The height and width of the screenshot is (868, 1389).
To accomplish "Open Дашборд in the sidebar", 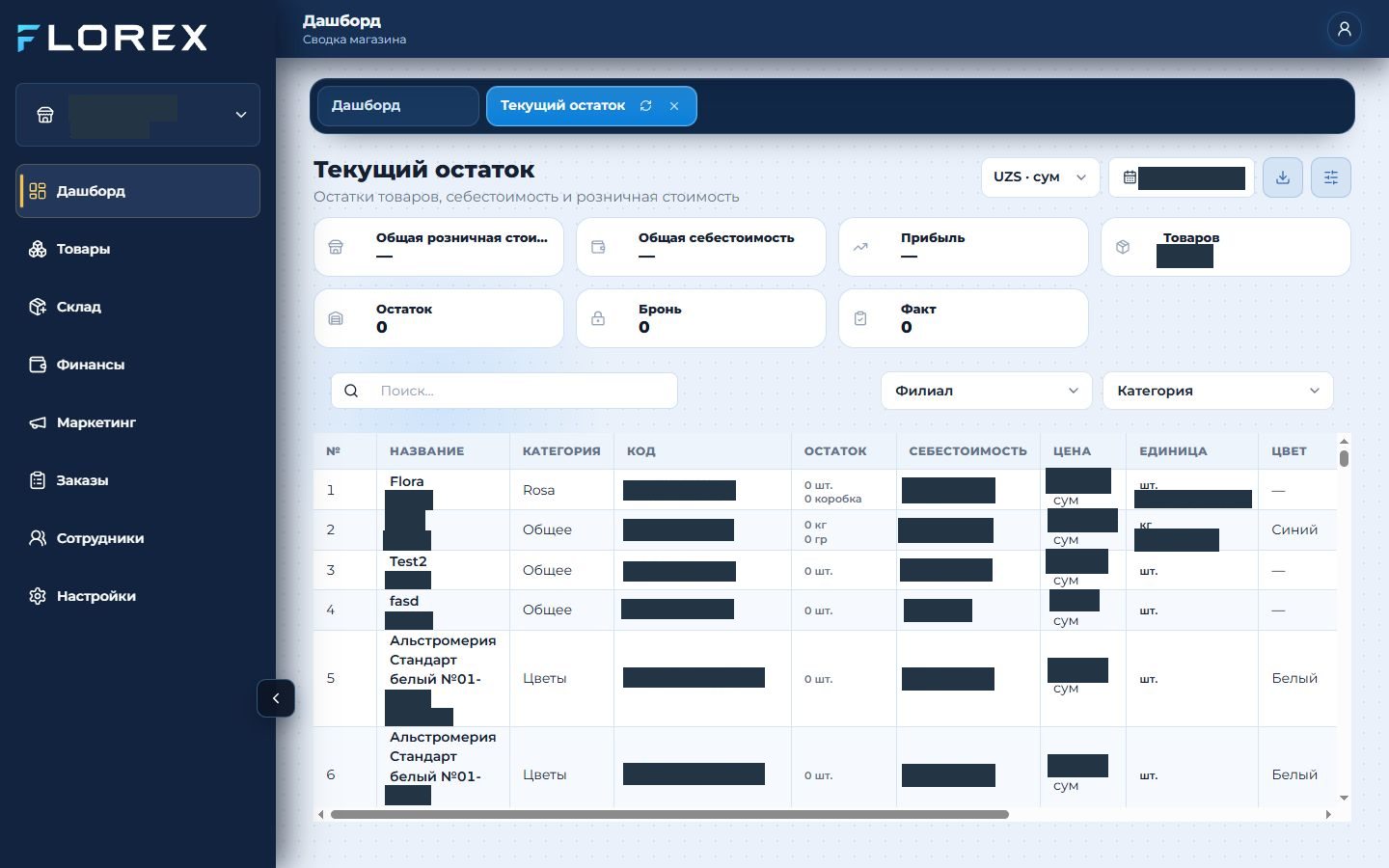I will tap(138, 191).
